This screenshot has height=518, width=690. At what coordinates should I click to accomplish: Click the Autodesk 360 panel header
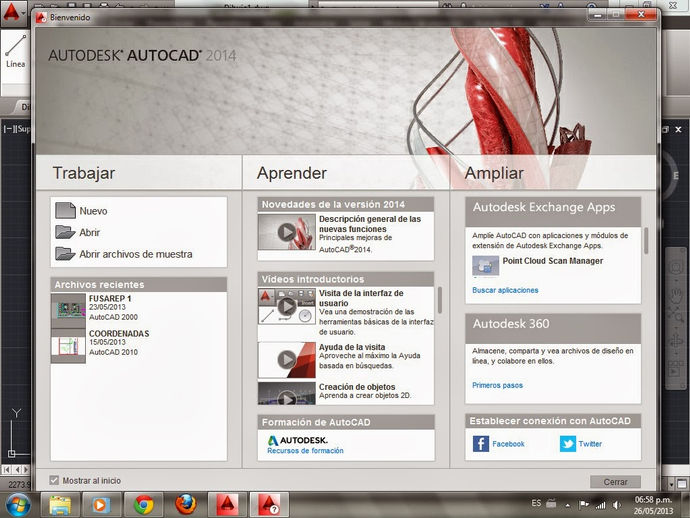tap(553, 328)
